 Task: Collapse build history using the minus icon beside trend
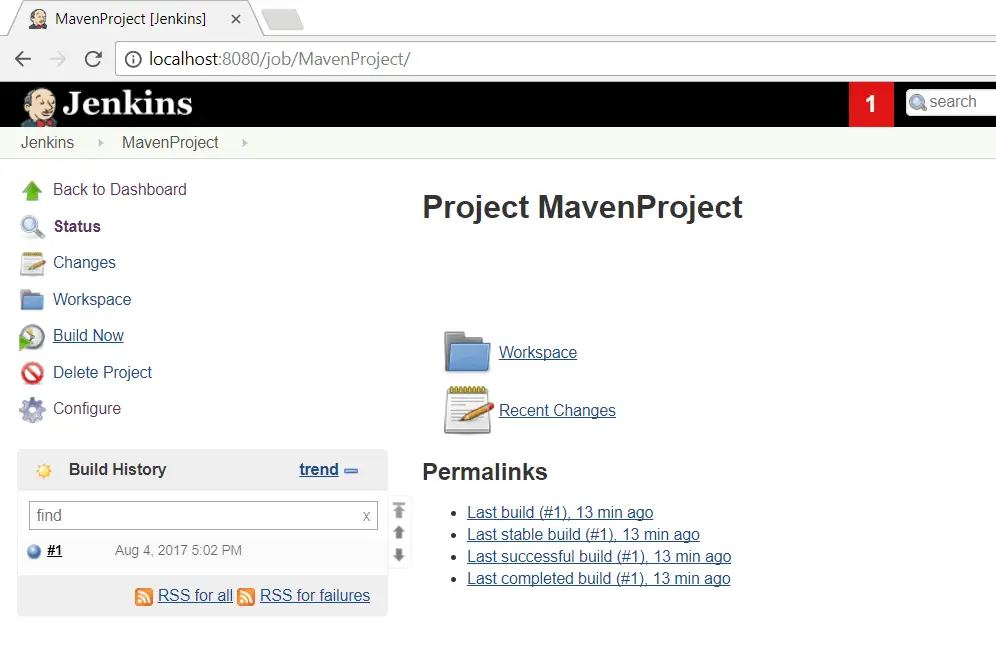[x=351, y=471]
